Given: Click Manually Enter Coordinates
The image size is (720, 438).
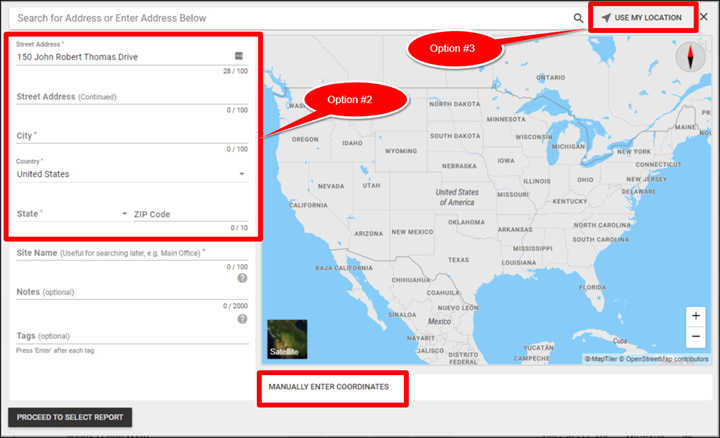Looking at the screenshot, I should pyautogui.click(x=328, y=386).
